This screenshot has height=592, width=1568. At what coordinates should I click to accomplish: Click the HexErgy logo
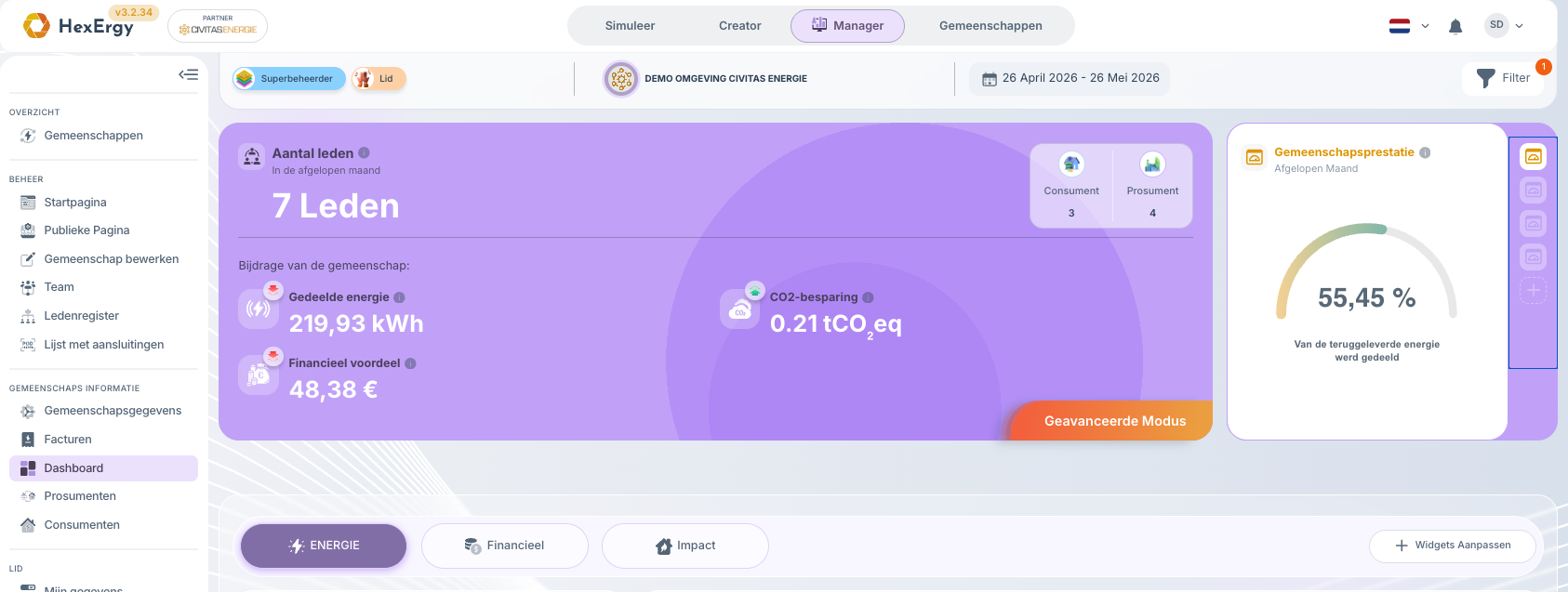point(78,25)
